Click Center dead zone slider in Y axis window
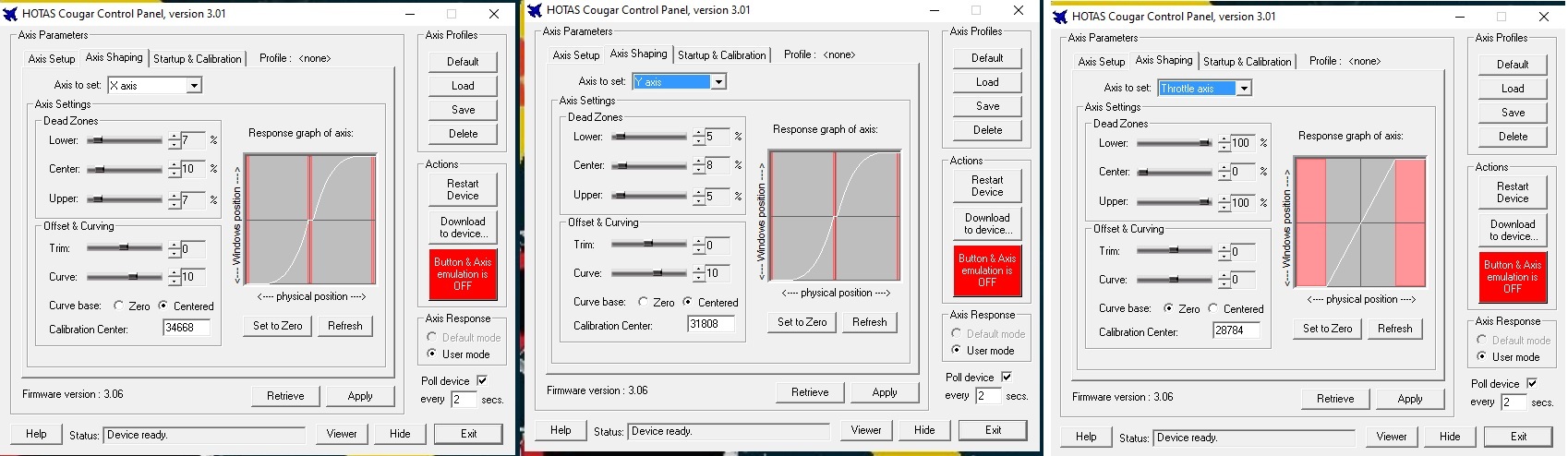 [649, 165]
